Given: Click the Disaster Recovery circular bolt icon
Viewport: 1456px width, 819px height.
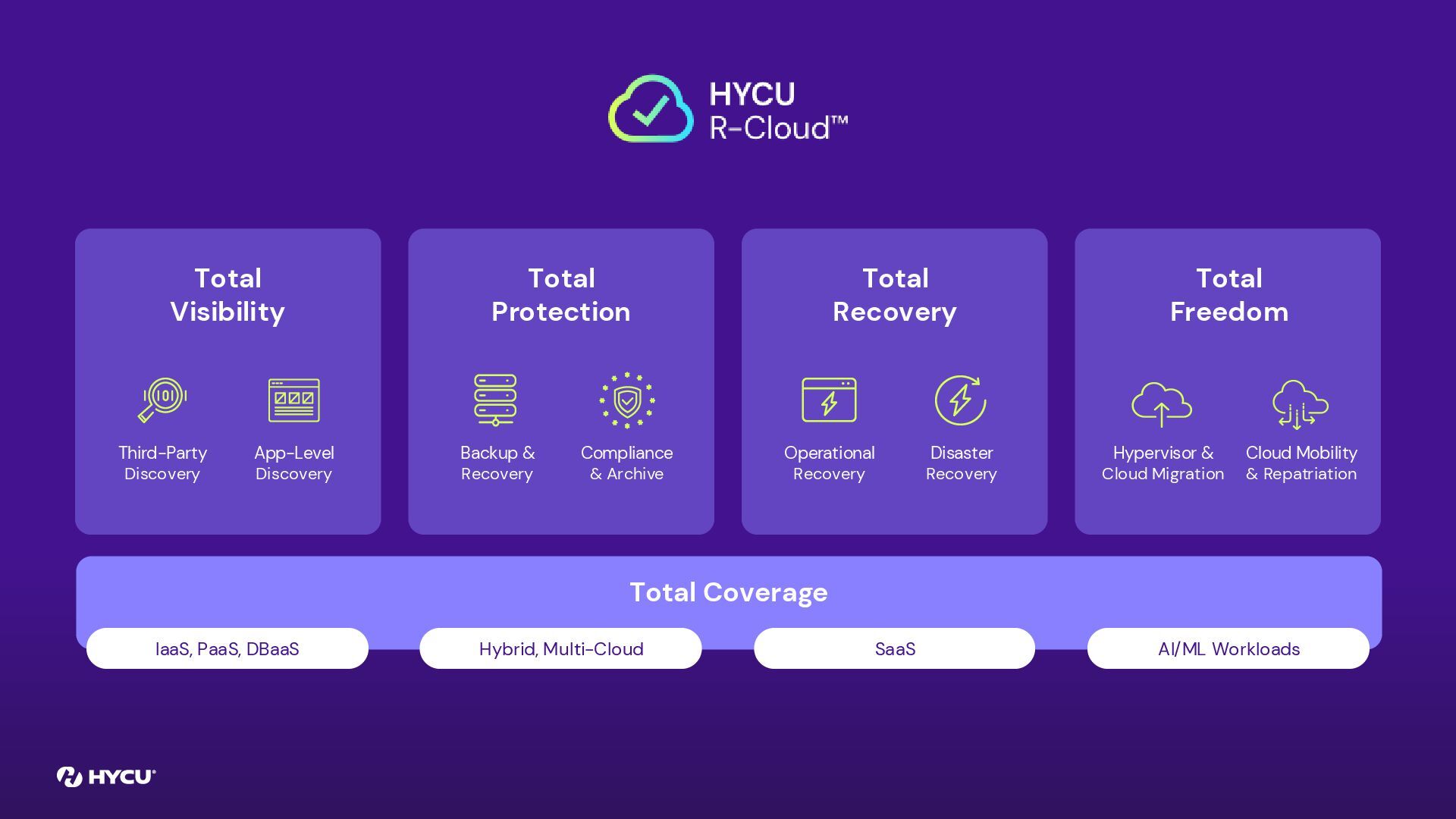Looking at the screenshot, I should pyautogui.click(x=960, y=400).
